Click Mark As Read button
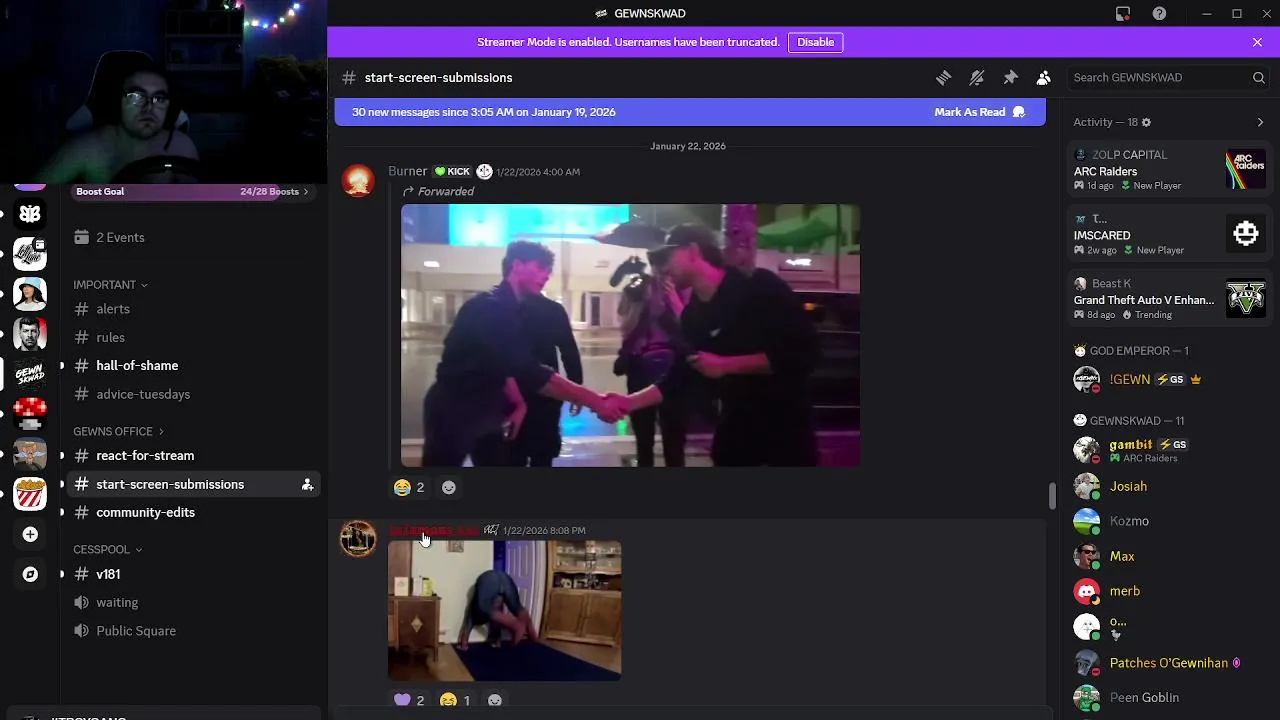 tap(979, 113)
